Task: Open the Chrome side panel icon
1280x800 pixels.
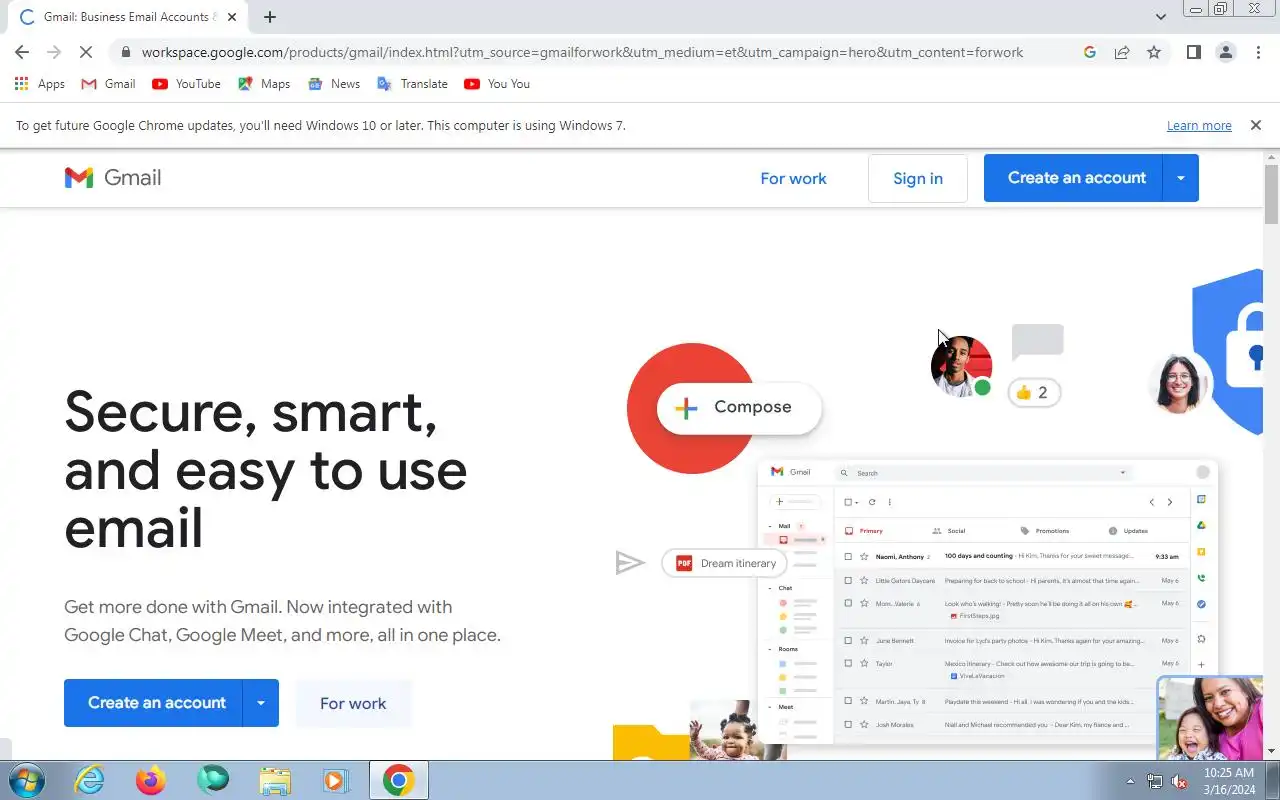Action: click(1193, 52)
